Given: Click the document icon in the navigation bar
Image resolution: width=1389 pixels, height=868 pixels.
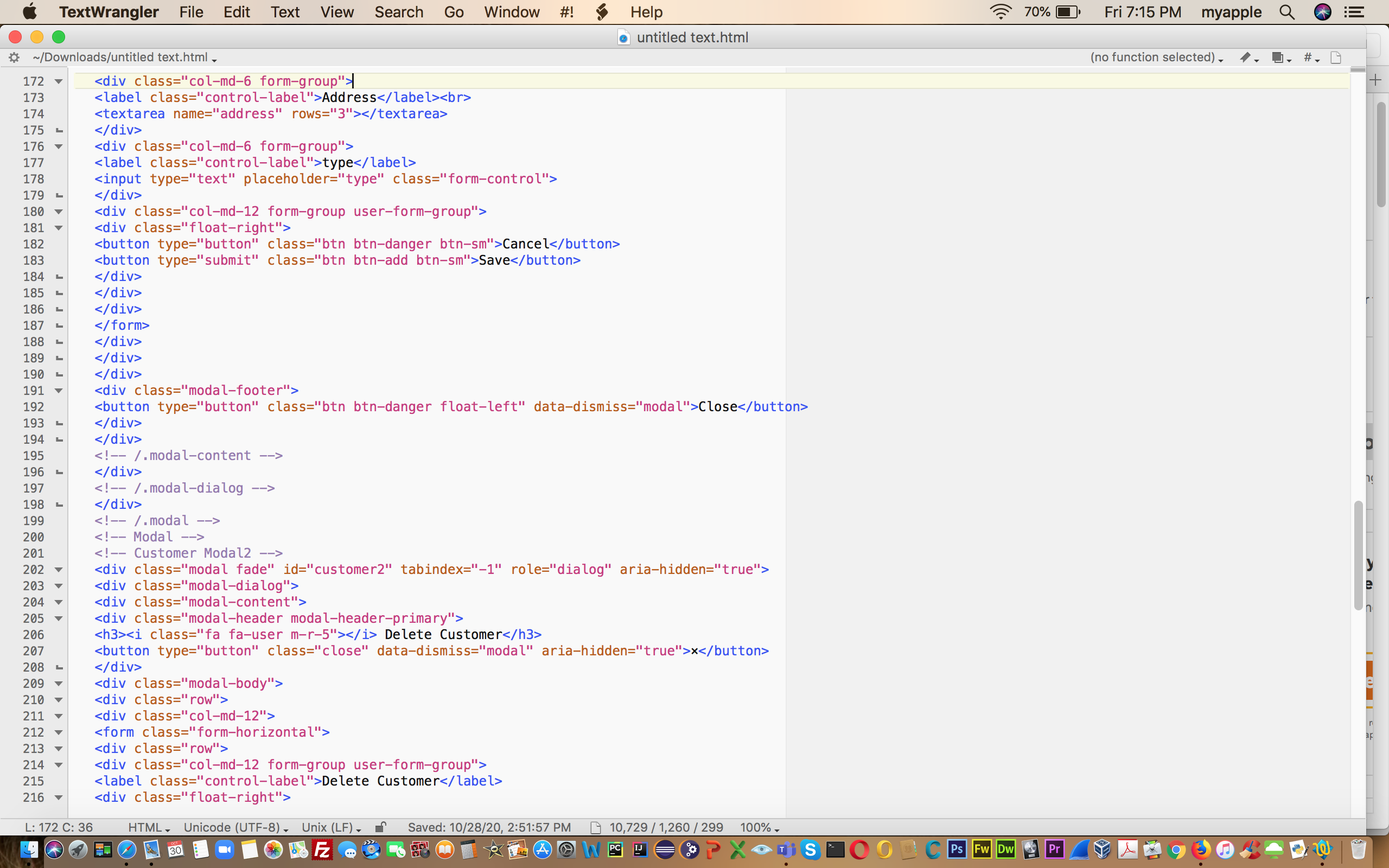Looking at the screenshot, I should [x=1336, y=58].
